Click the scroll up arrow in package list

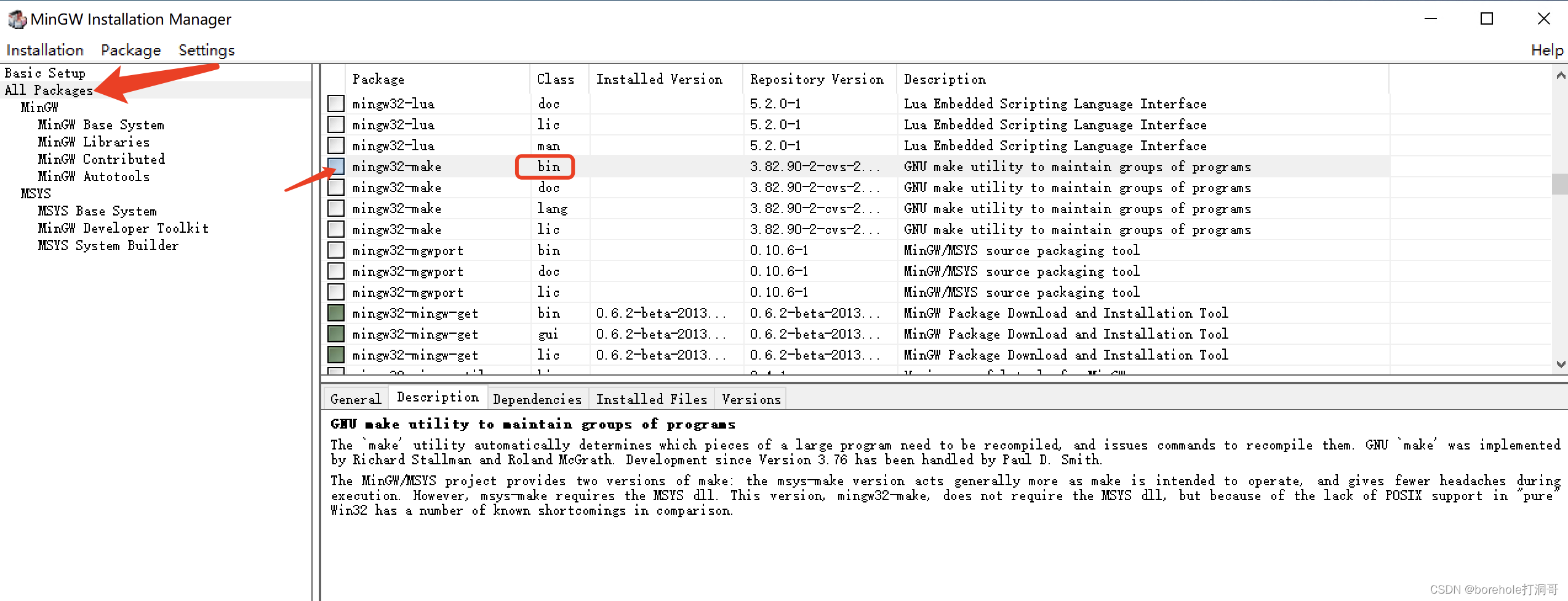pyautogui.click(x=1561, y=76)
